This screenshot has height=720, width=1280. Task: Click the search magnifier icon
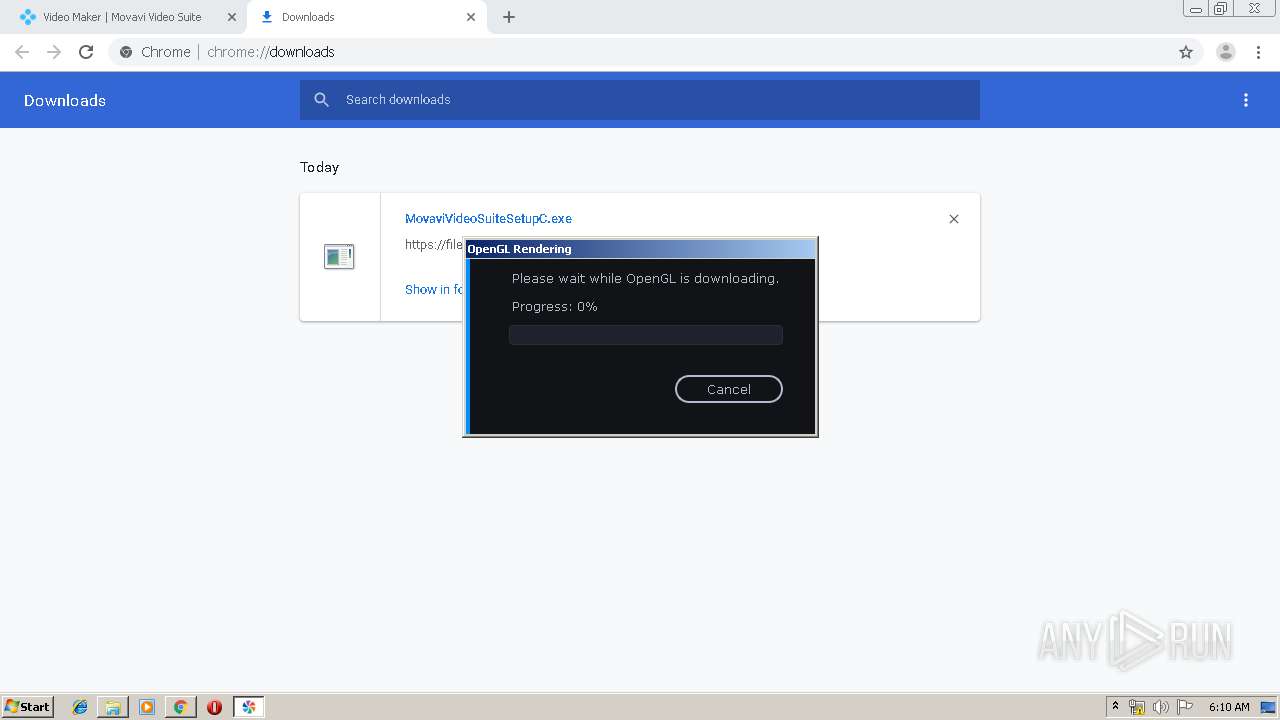click(x=321, y=100)
